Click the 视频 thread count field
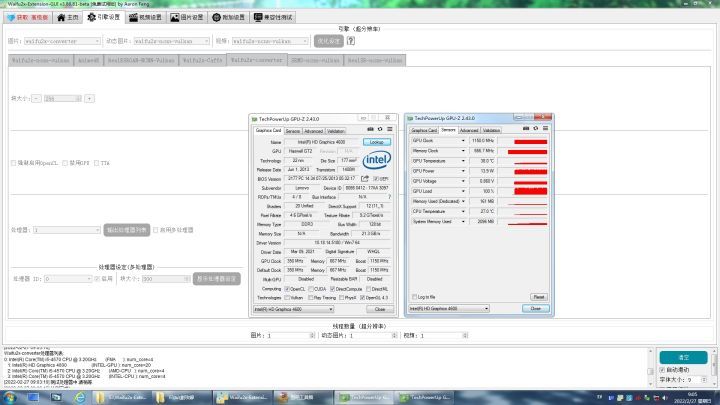The height and width of the screenshot is (405, 720). pyautogui.click(x=444, y=336)
